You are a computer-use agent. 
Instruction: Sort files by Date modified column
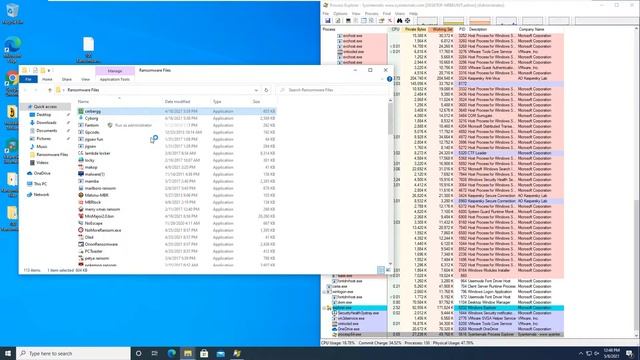(x=177, y=101)
